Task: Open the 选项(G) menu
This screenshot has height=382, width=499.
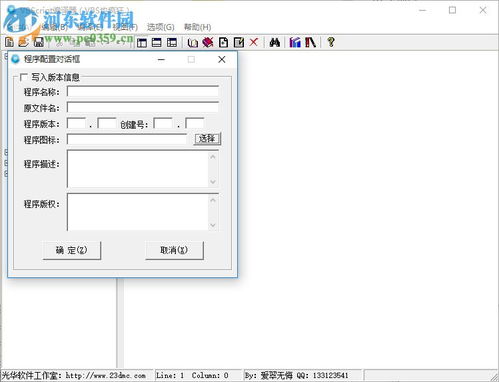Action: click(x=161, y=27)
